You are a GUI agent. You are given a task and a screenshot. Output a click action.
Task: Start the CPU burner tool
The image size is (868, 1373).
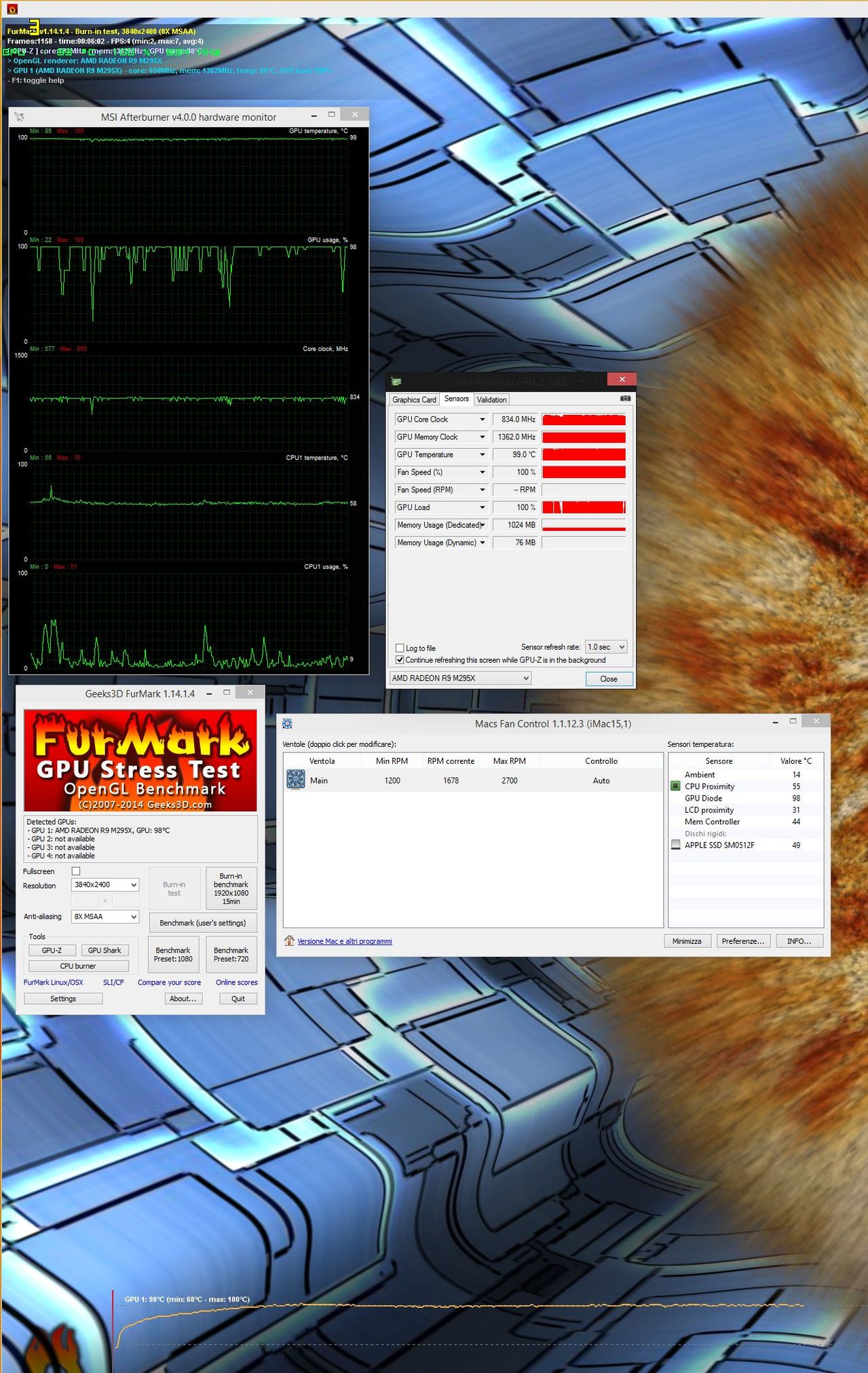[78, 966]
